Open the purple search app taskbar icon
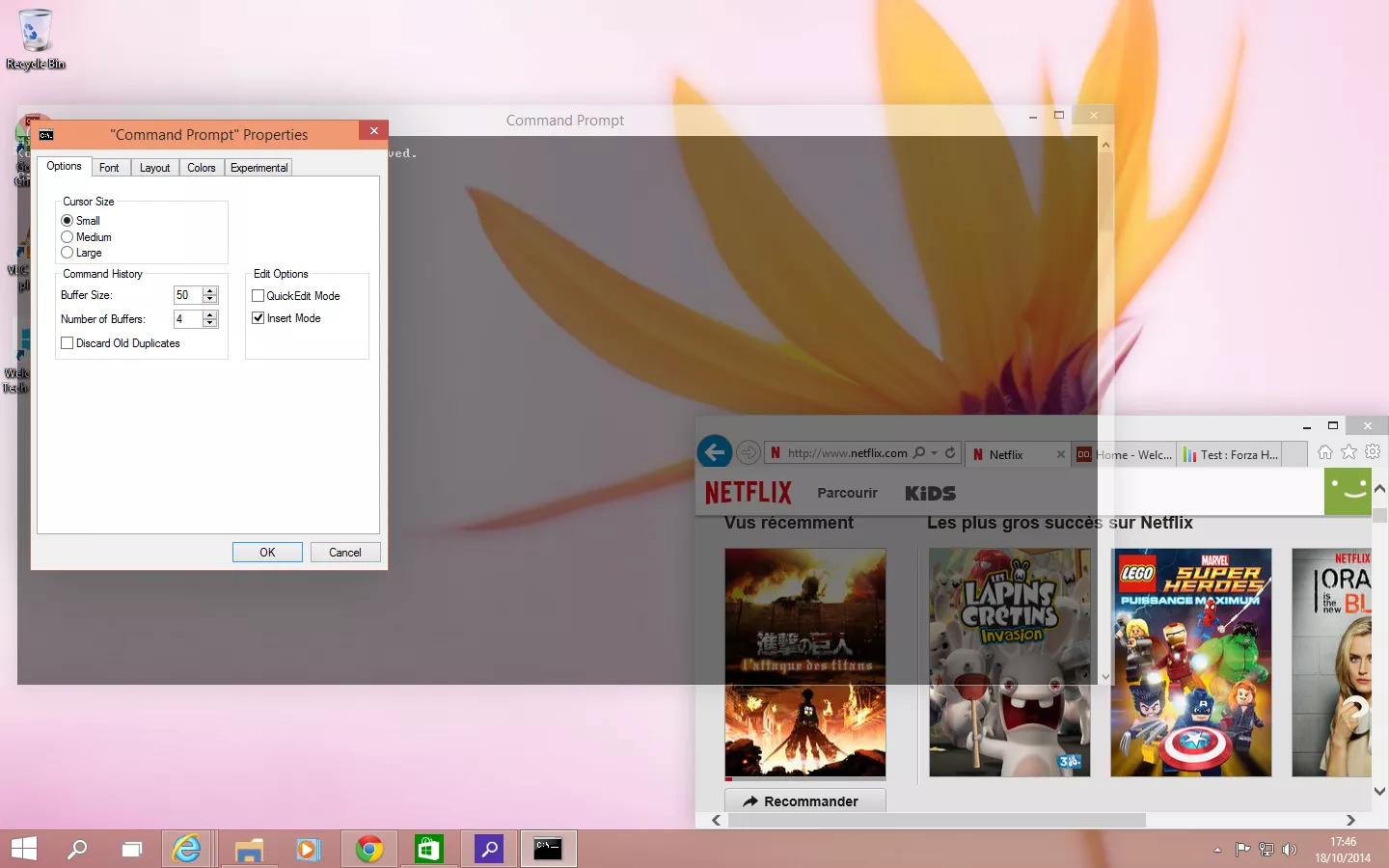The height and width of the screenshot is (868, 1389). pos(489,849)
